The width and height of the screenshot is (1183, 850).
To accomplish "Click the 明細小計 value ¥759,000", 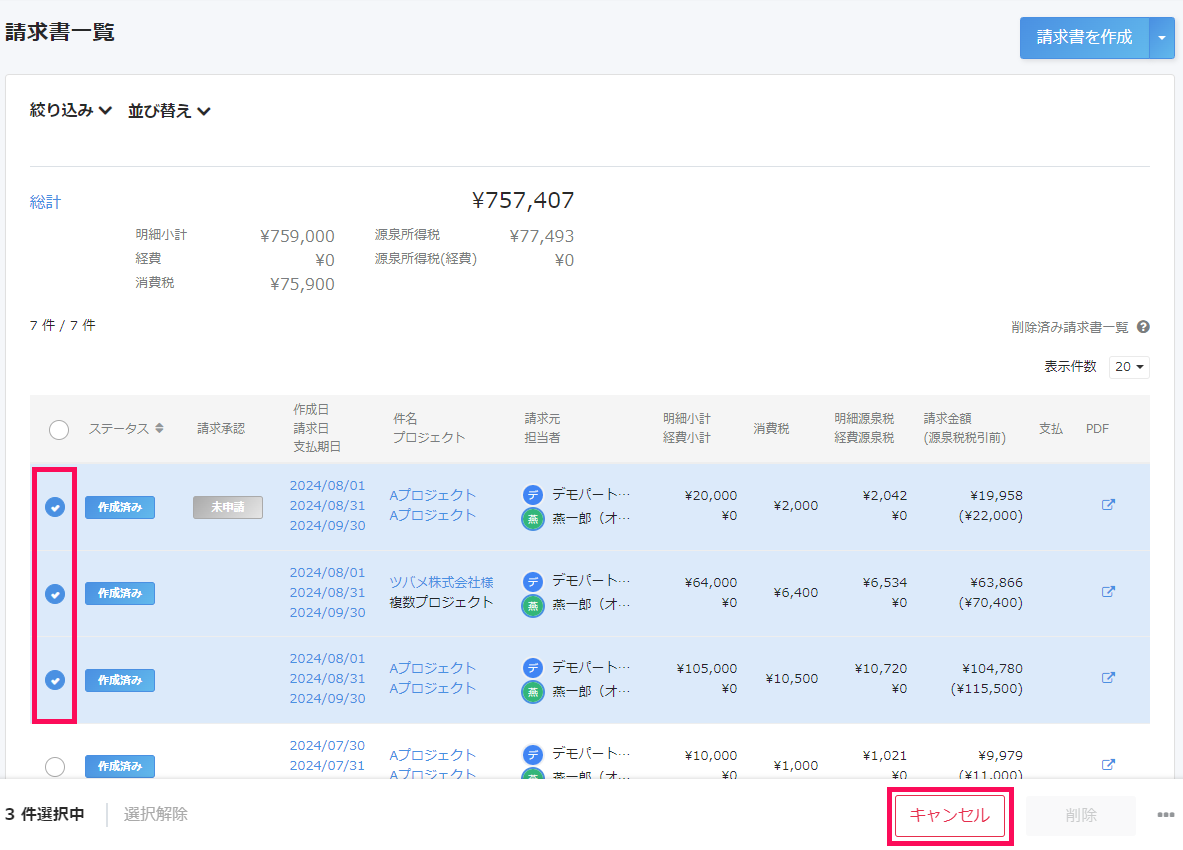I will (x=297, y=236).
